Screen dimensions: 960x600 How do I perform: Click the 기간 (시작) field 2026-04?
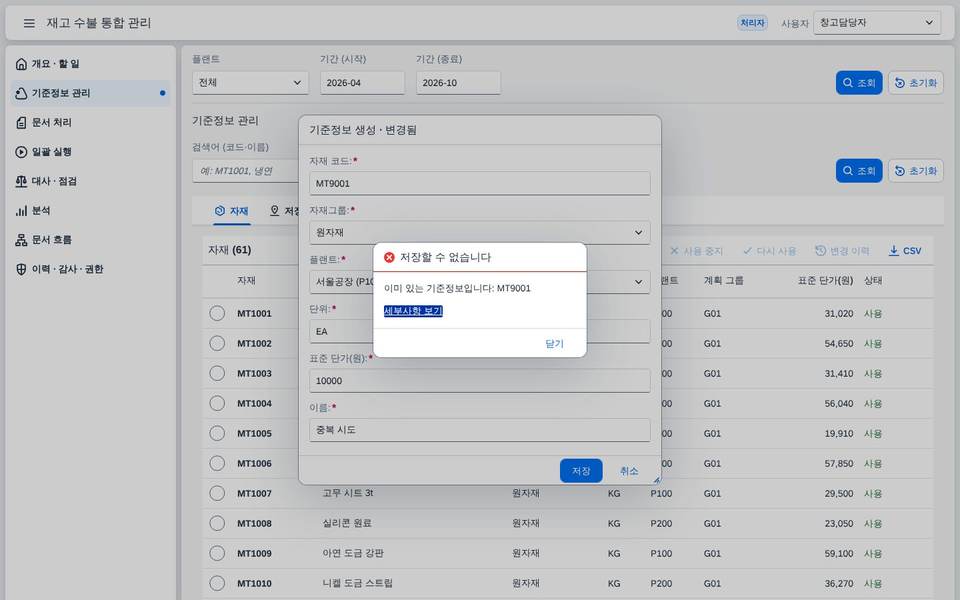click(362, 83)
